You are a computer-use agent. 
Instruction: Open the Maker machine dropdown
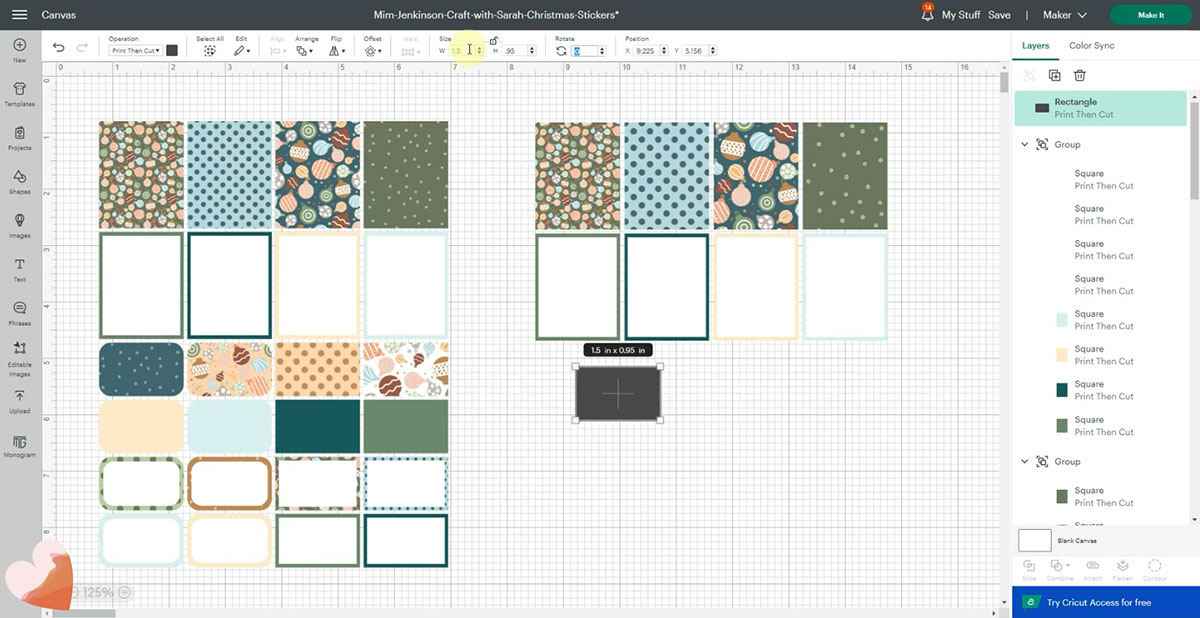[x=1069, y=15]
